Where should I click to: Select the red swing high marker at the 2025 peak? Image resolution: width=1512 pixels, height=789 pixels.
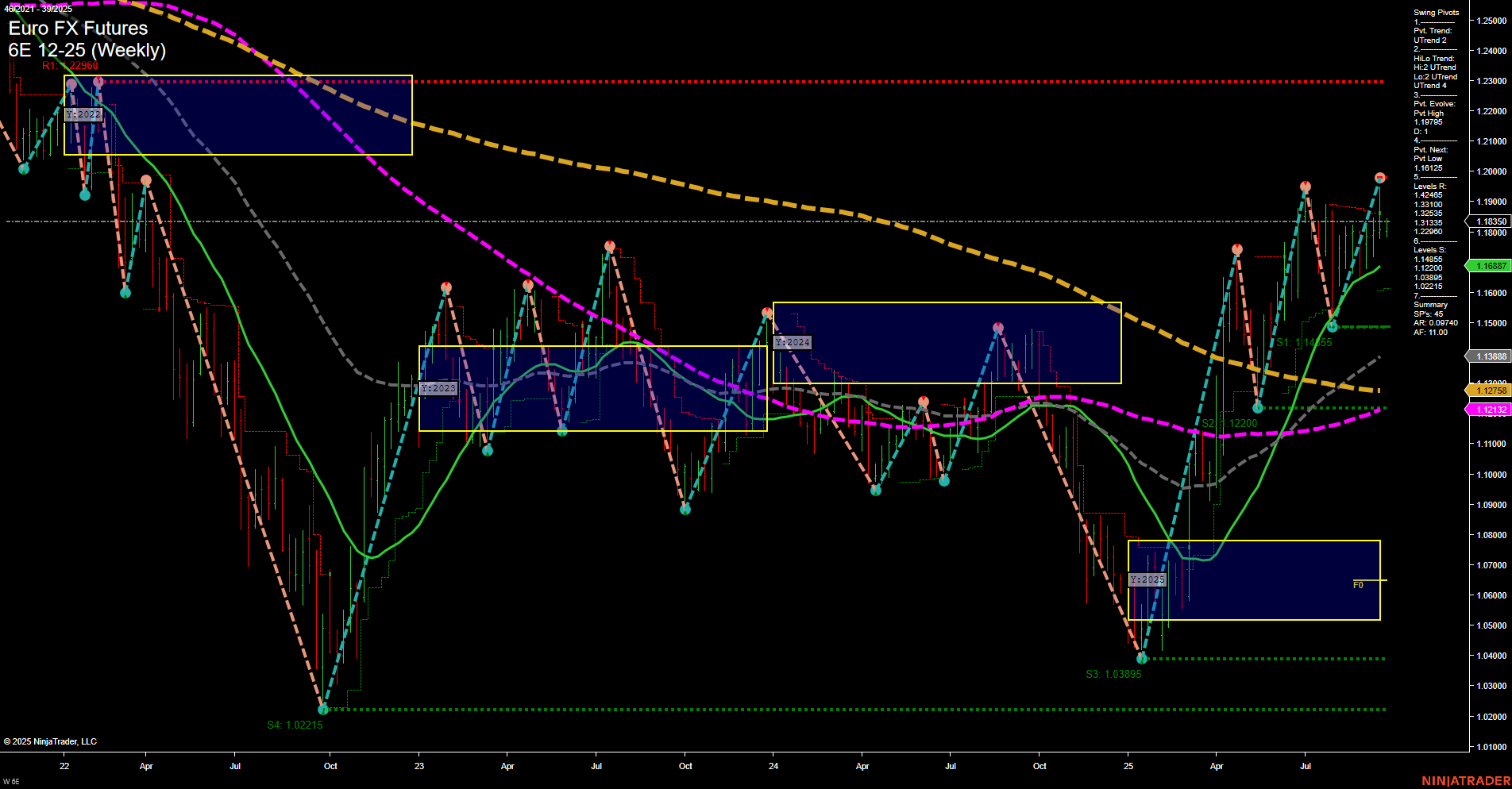coord(1380,177)
